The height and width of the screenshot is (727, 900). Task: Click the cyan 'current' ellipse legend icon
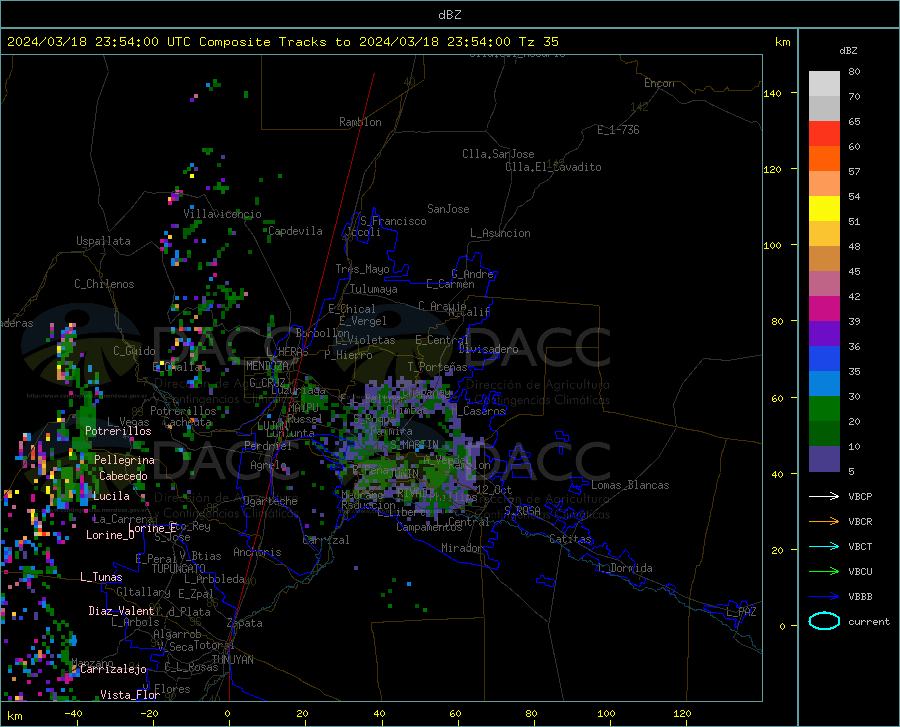coord(824,621)
